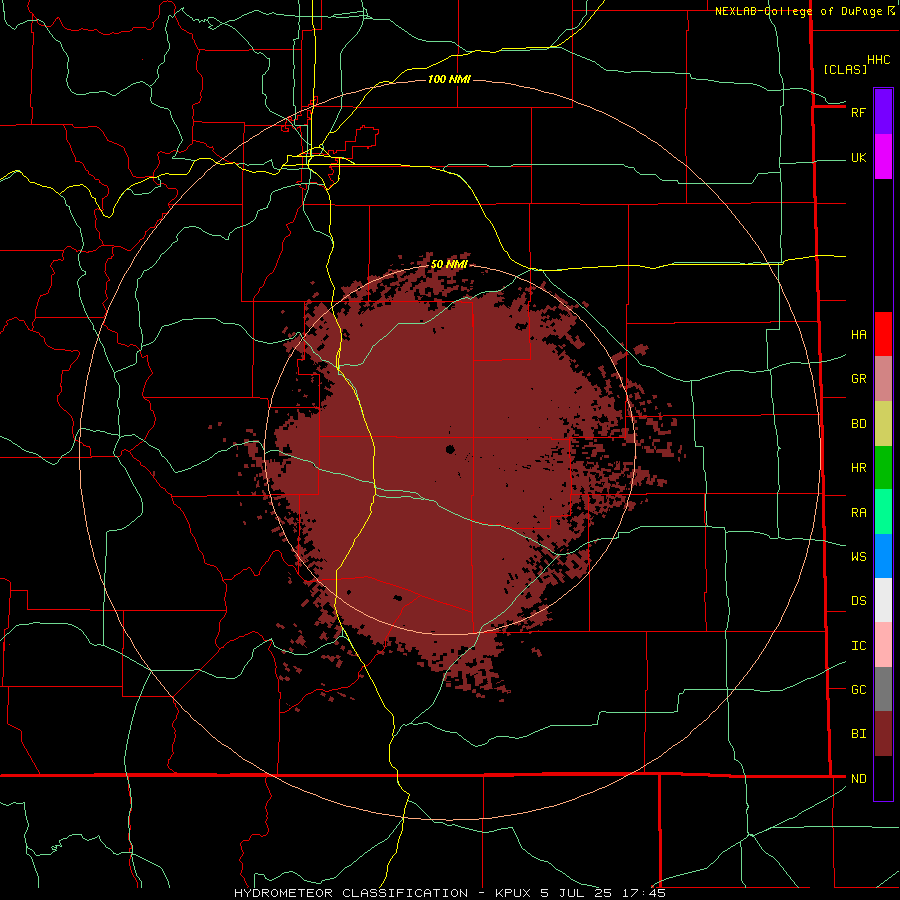Click the 'RA' legend label text
The image size is (900, 900).
pos(858,513)
